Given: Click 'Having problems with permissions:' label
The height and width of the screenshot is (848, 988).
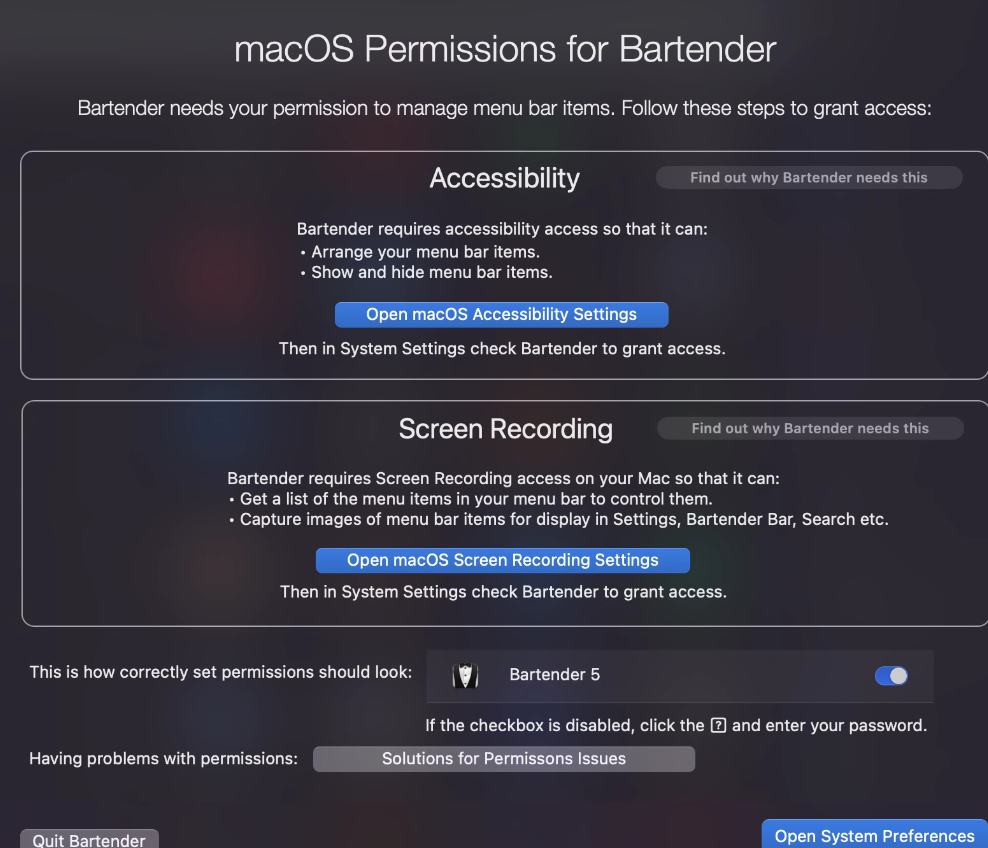Looking at the screenshot, I should click(x=163, y=759).
